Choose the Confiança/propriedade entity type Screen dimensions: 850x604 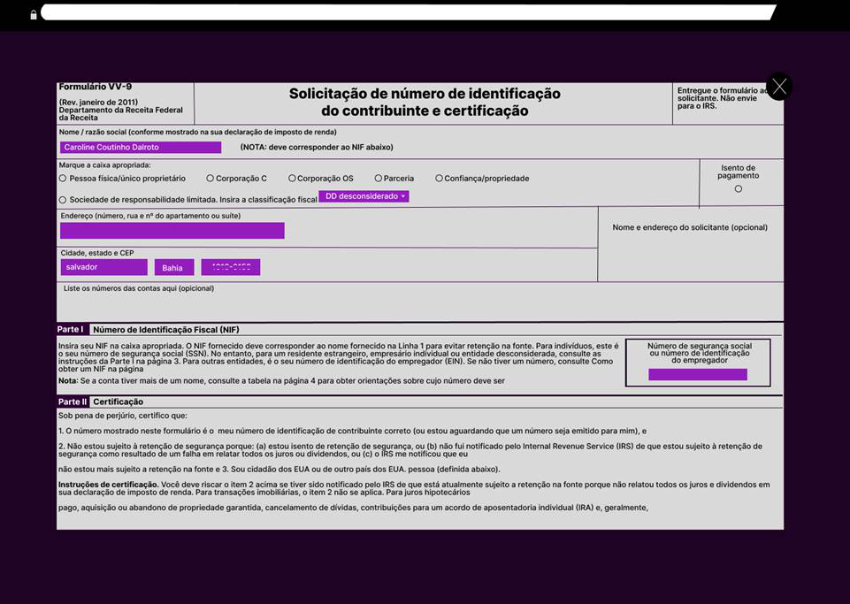pos(437,178)
